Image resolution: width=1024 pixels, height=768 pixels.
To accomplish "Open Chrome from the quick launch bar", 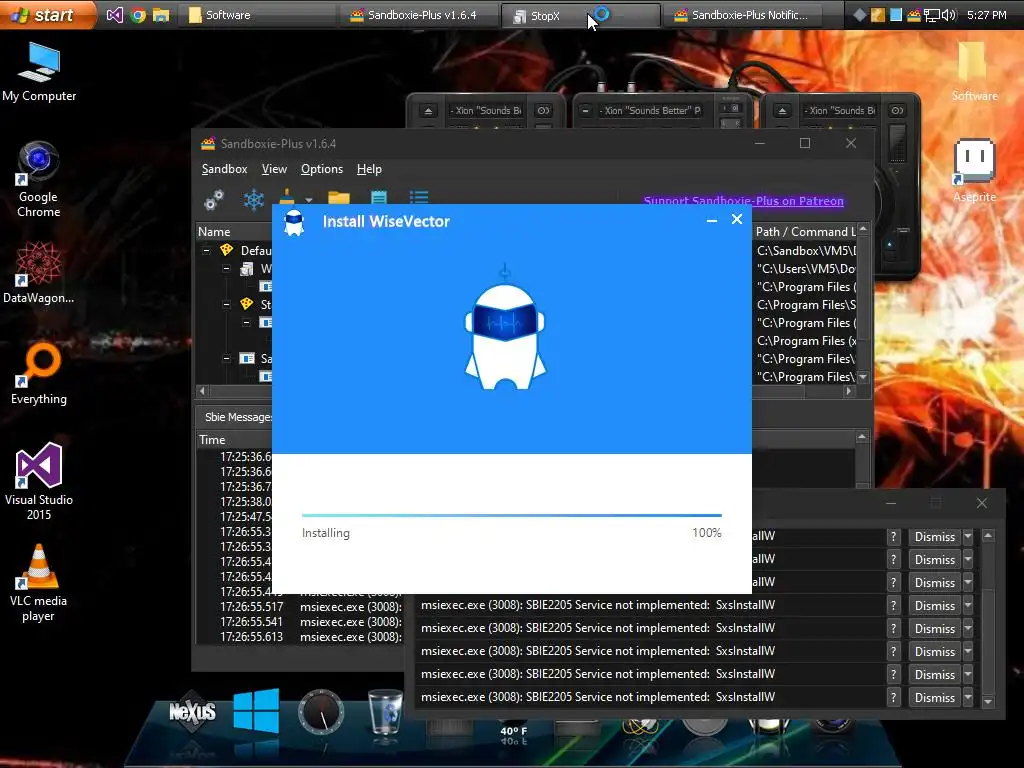I will point(138,15).
